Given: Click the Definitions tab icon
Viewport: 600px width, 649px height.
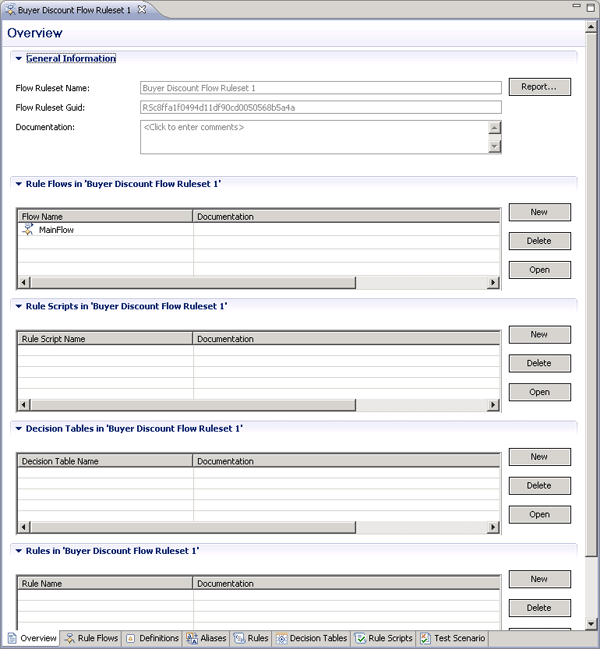Looking at the screenshot, I should point(131,638).
